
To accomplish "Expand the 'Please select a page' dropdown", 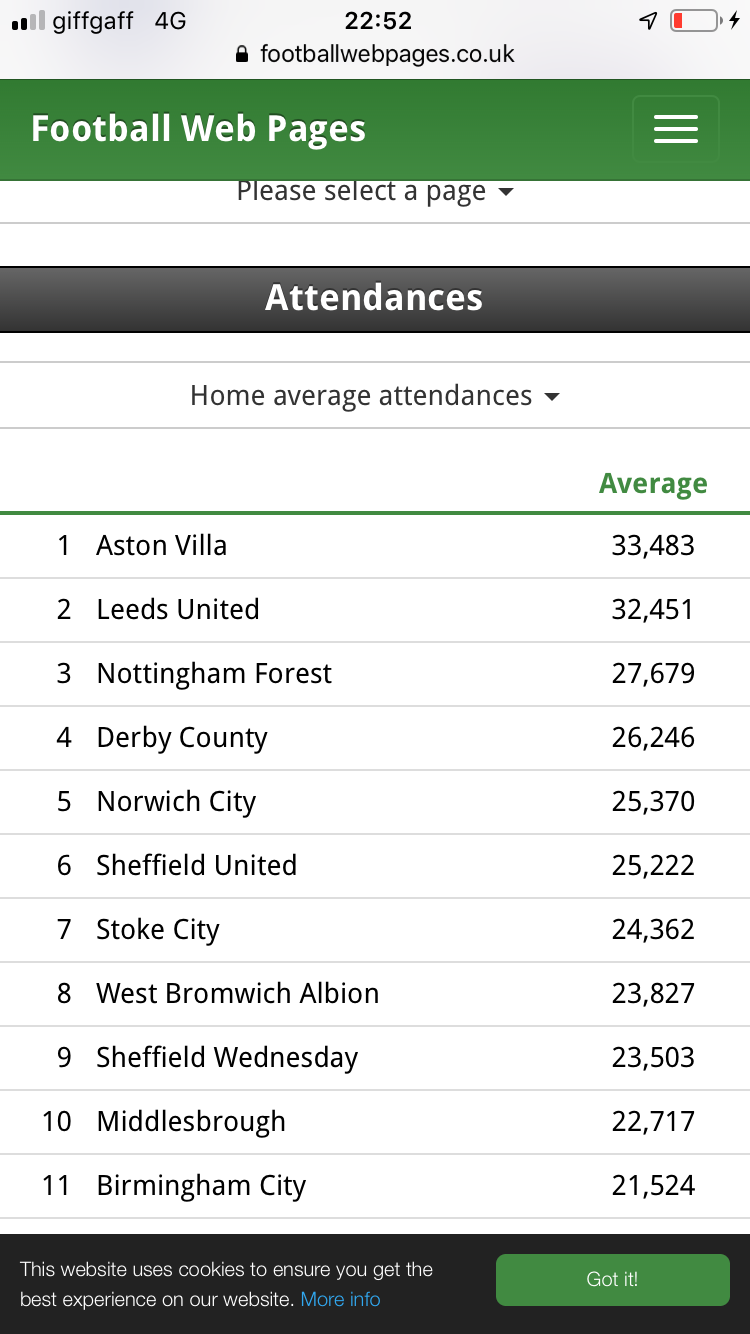I will [x=375, y=191].
